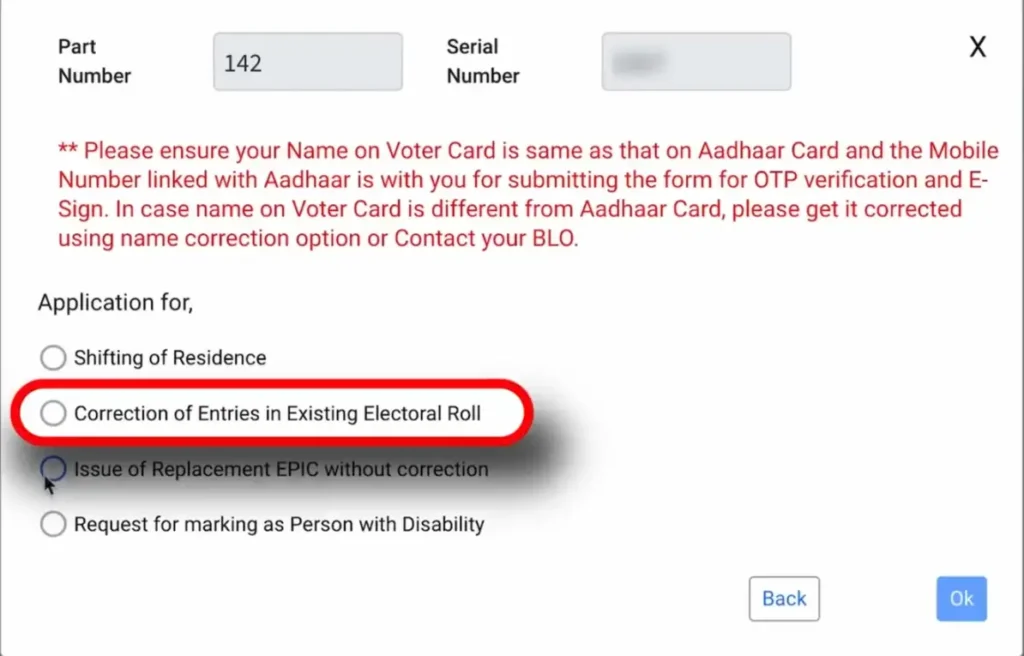Click the Person with Disability label text
This screenshot has height=656, width=1024.
point(279,524)
